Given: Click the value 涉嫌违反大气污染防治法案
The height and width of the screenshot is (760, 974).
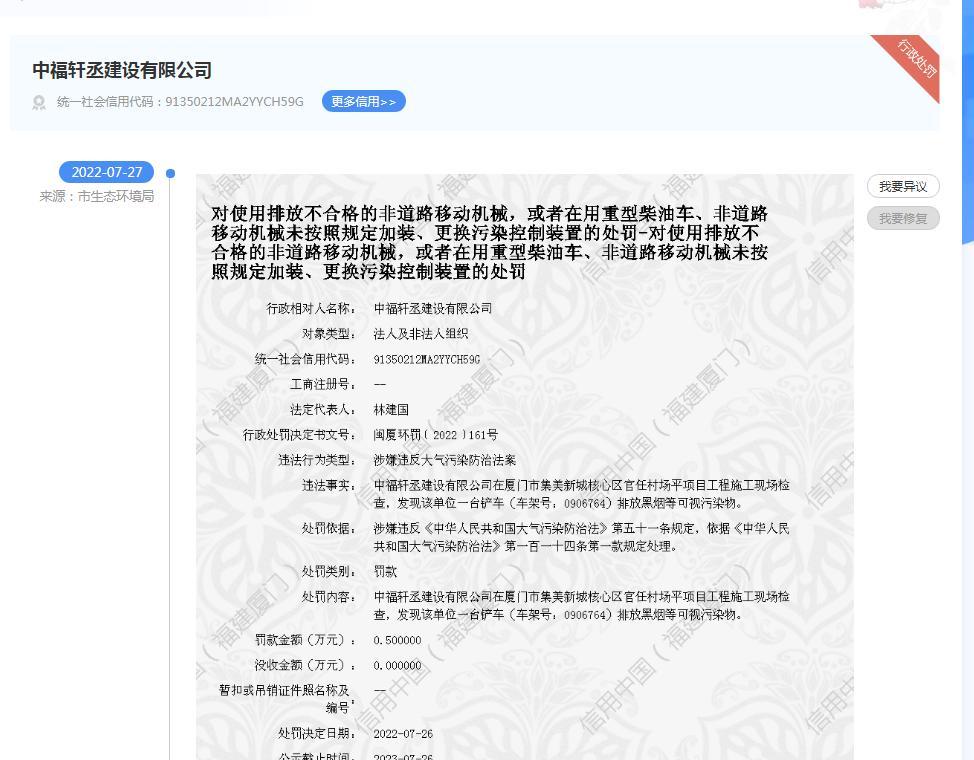Looking at the screenshot, I should point(445,460).
